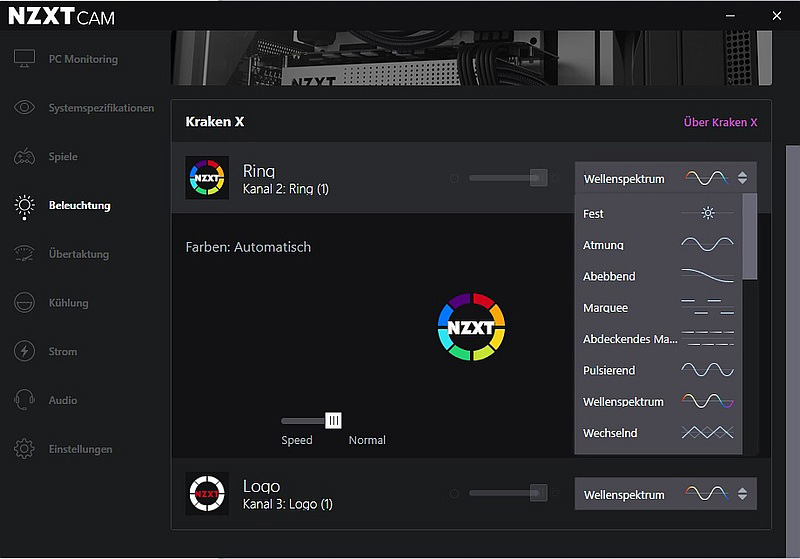This screenshot has height=559, width=800.
Task: Click the Kanal 3: Logo (1) text
Action: tap(288, 504)
